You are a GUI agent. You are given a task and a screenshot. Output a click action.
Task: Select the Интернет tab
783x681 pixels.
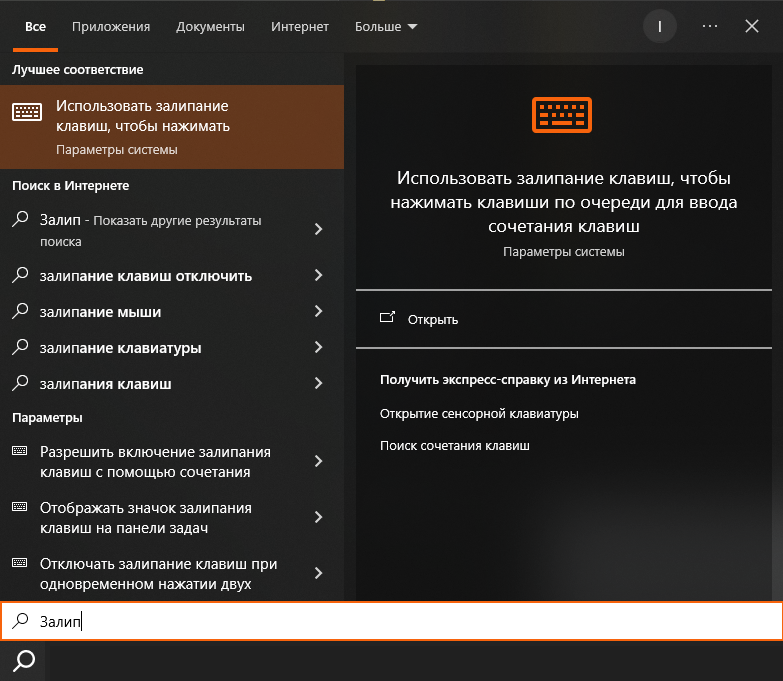[299, 27]
